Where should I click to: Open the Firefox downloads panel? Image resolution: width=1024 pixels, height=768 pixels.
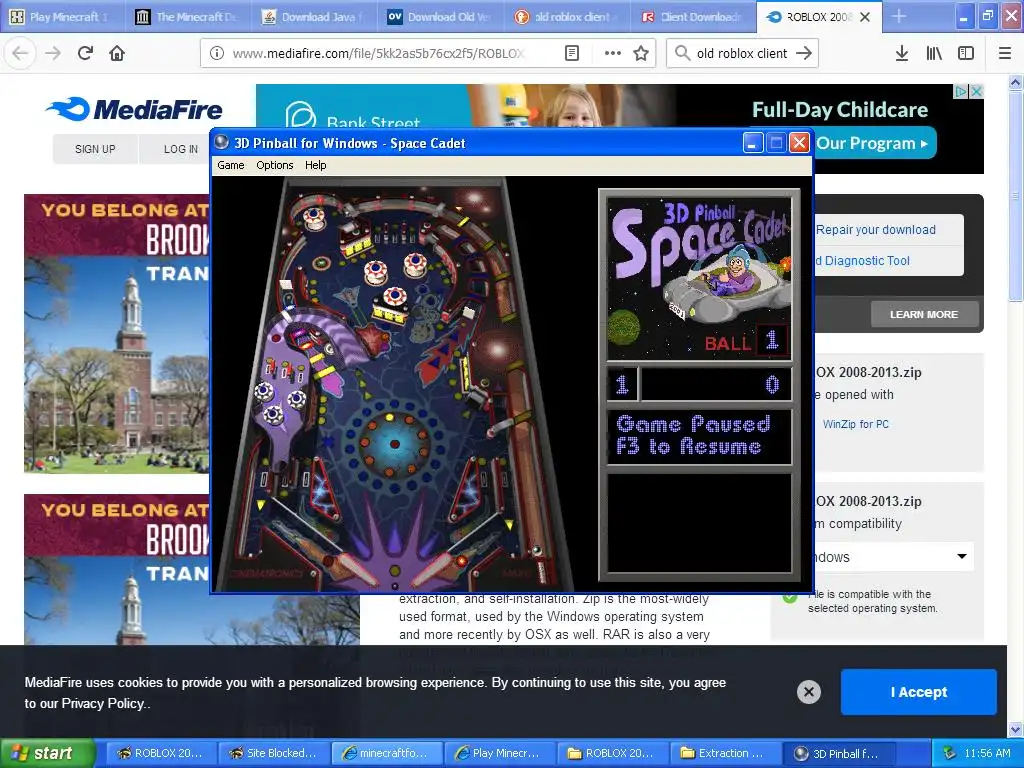click(x=902, y=54)
